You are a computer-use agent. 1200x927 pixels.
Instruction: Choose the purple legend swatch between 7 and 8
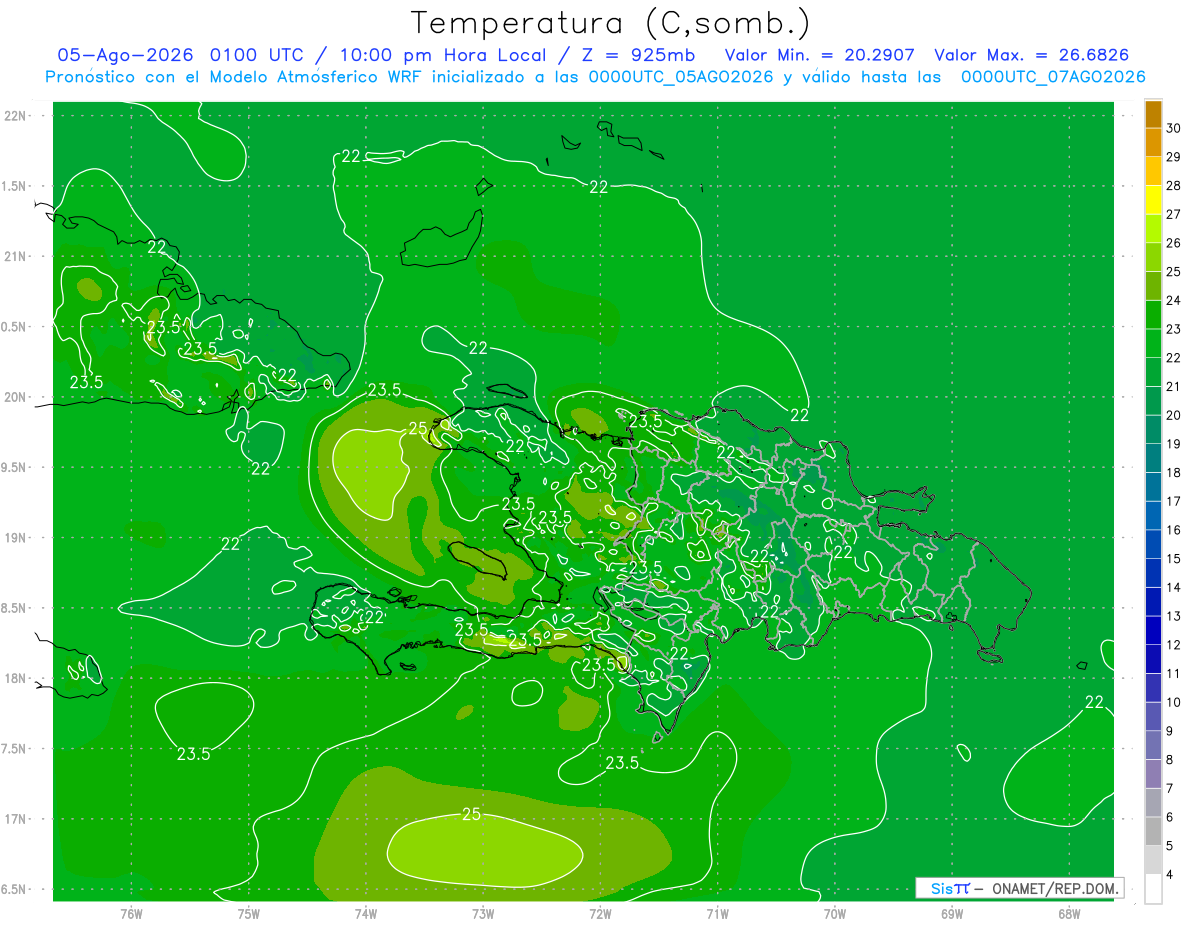pos(1153,774)
